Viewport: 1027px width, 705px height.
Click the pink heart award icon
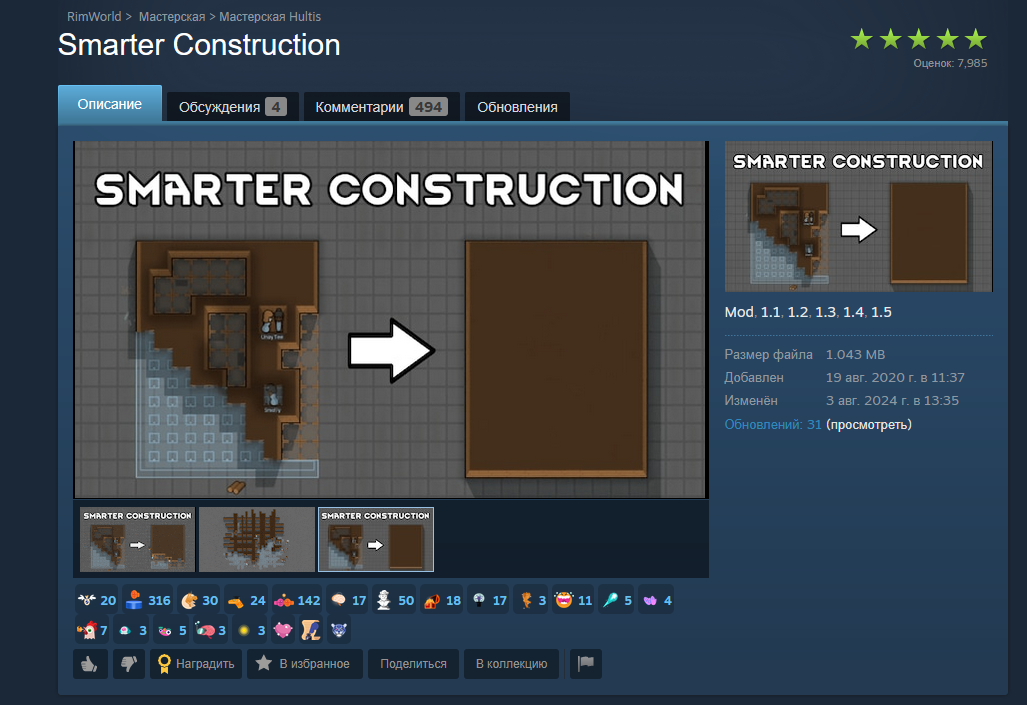click(x=283, y=630)
